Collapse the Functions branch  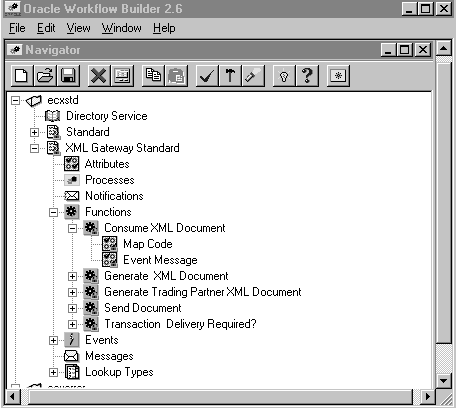[x=53, y=212]
